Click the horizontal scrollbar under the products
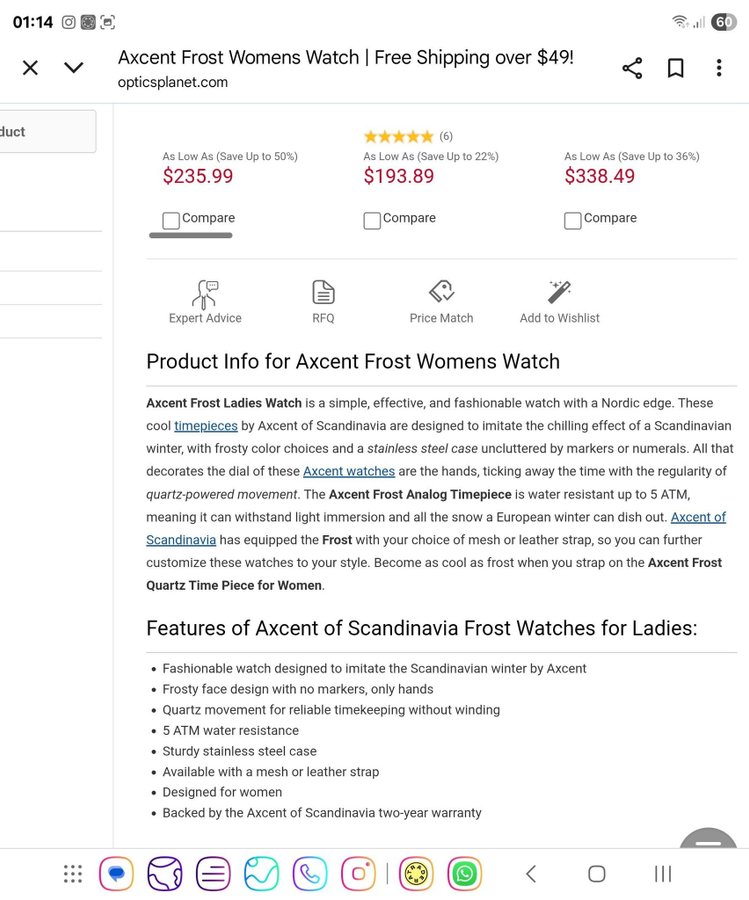749x900 pixels. click(x=191, y=235)
